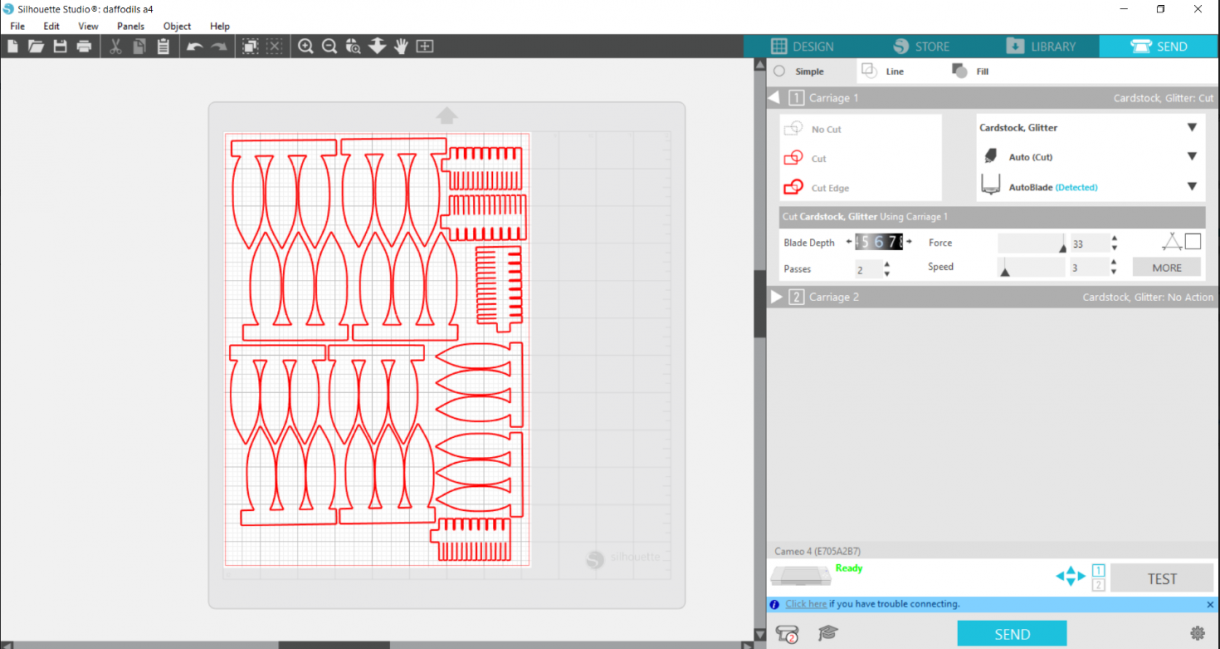The width and height of the screenshot is (1220, 649).
Task: Redo the last undone action
Action: [x=218, y=46]
